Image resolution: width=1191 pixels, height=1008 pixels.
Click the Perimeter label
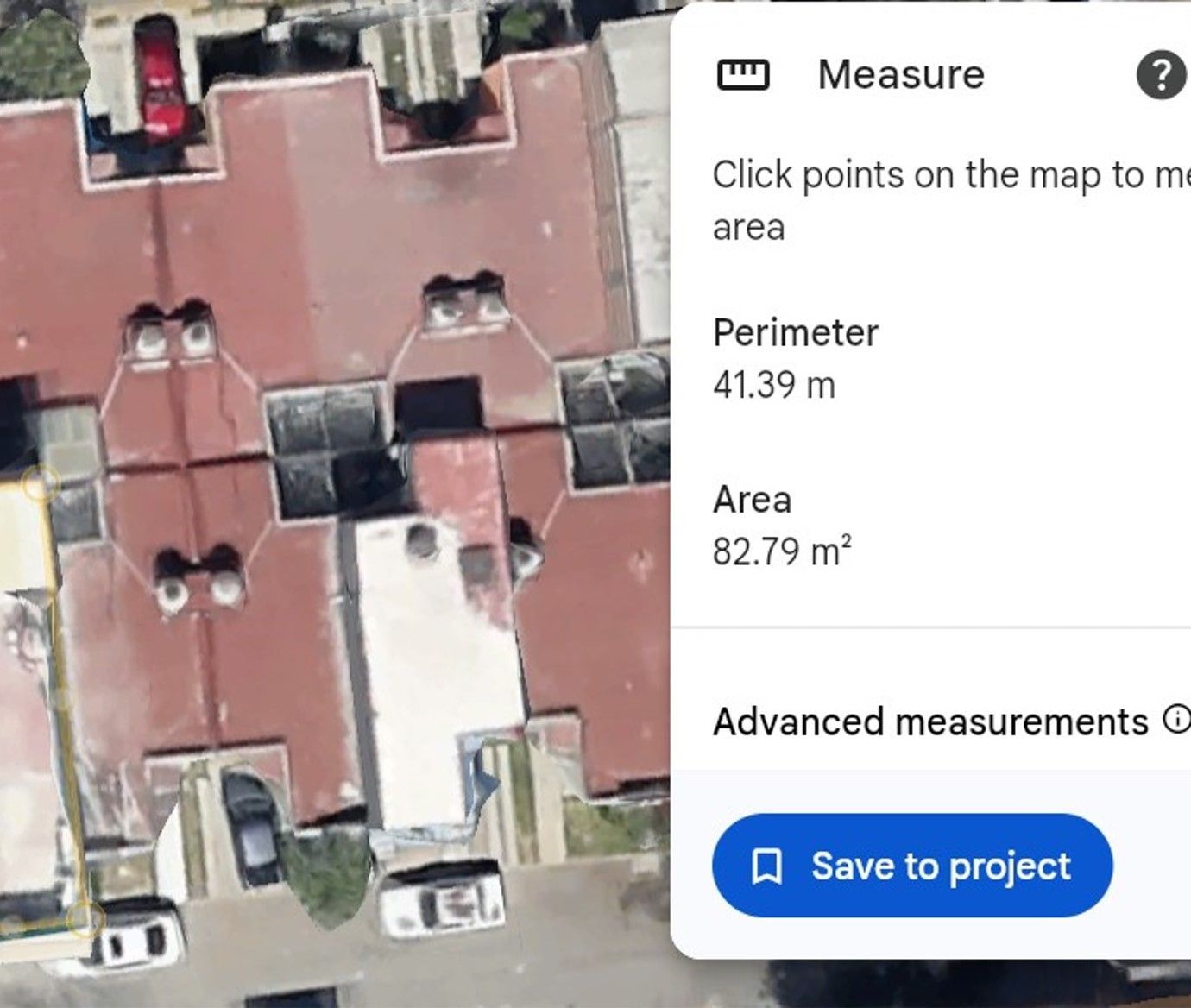796,332
